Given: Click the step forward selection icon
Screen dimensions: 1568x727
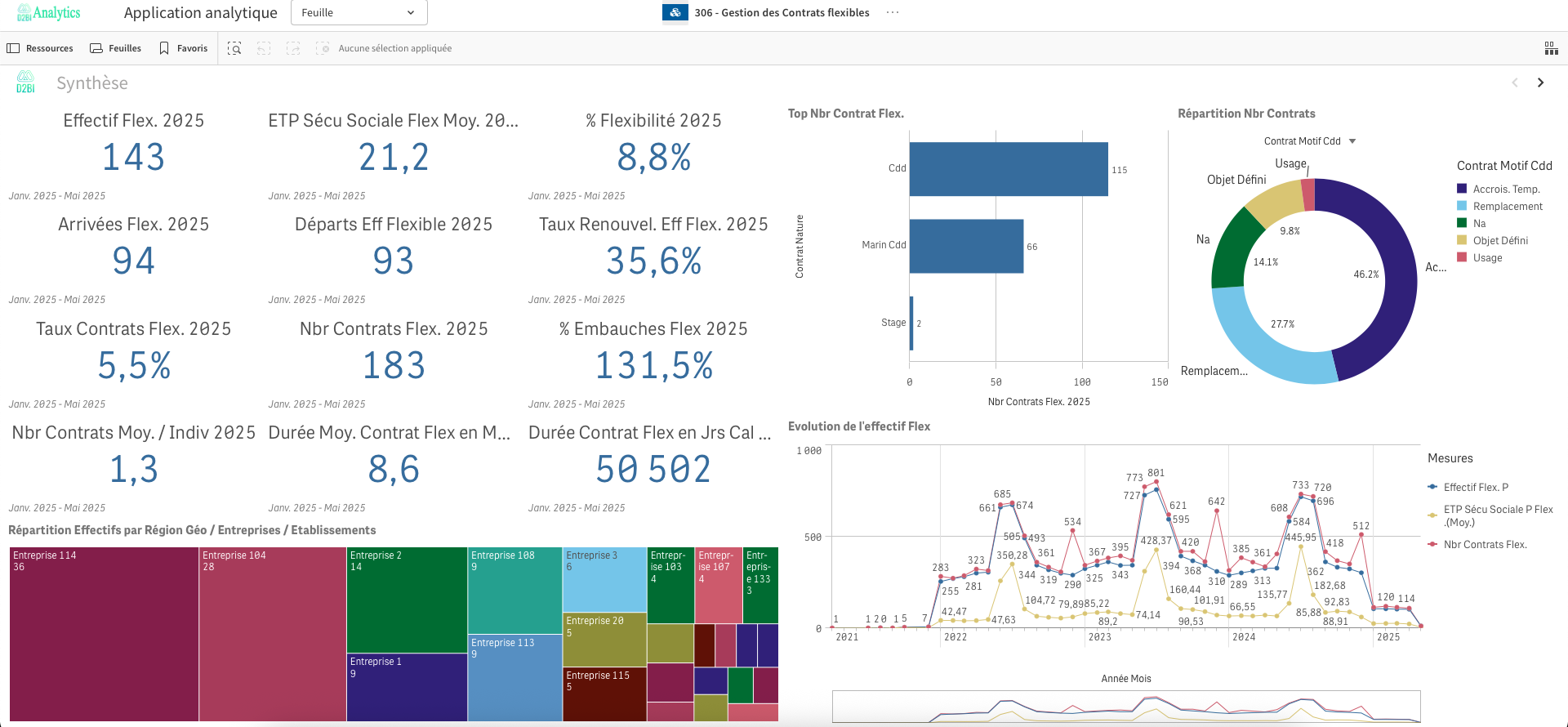Looking at the screenshot, I should pyautogui.click(x=293, y=48).
